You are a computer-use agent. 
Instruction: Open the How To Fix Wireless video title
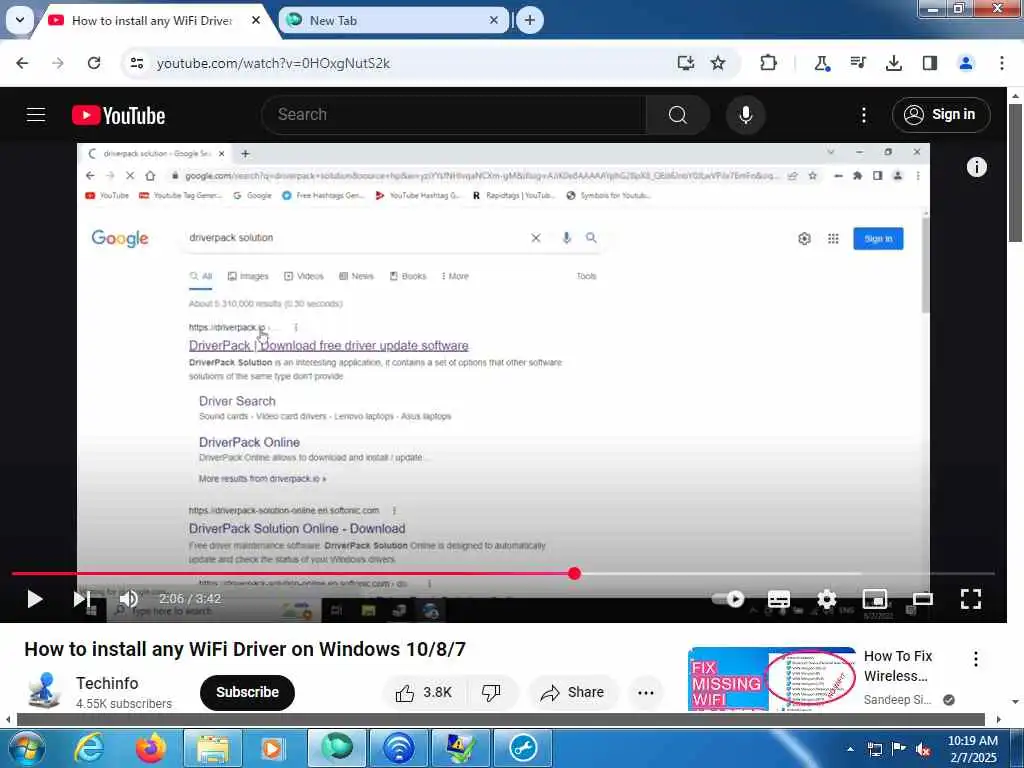[898, 665]
